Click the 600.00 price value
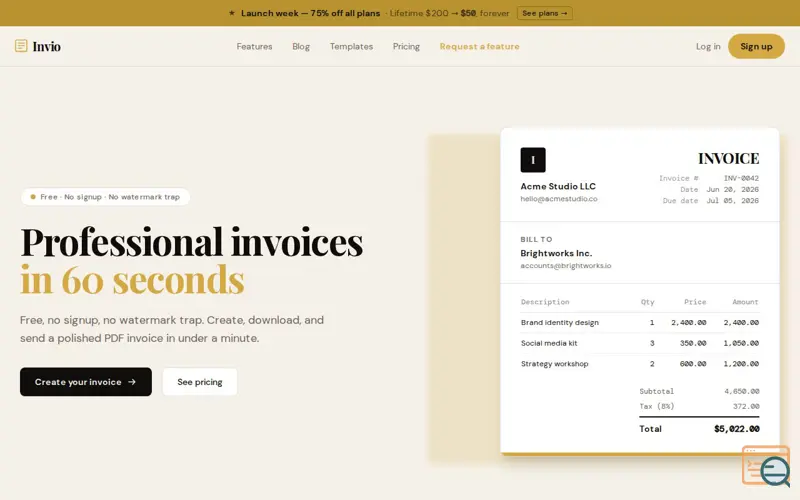This screenshot has height=500, width=800. coord(693,364)
